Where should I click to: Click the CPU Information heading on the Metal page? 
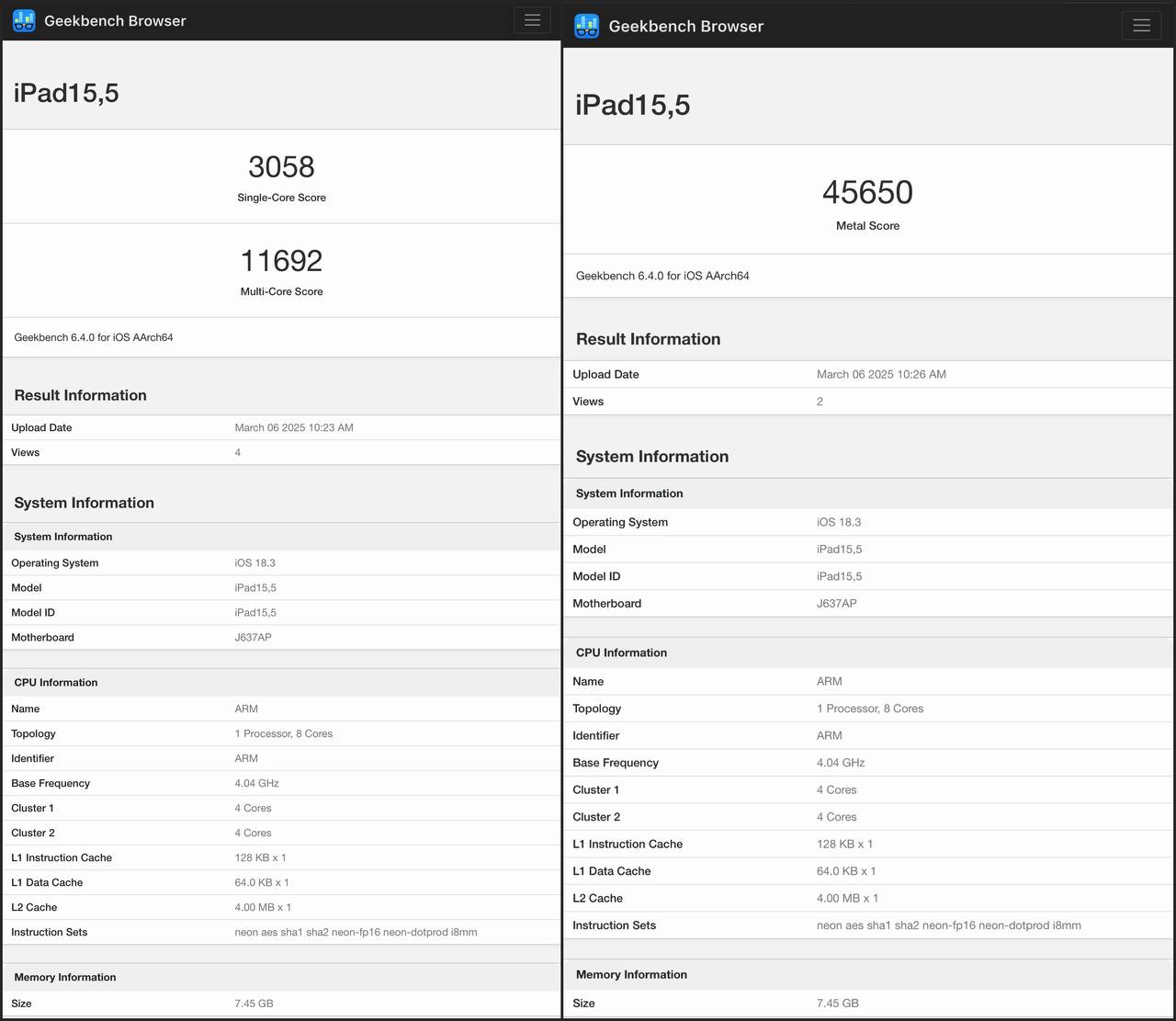[621, 652]
